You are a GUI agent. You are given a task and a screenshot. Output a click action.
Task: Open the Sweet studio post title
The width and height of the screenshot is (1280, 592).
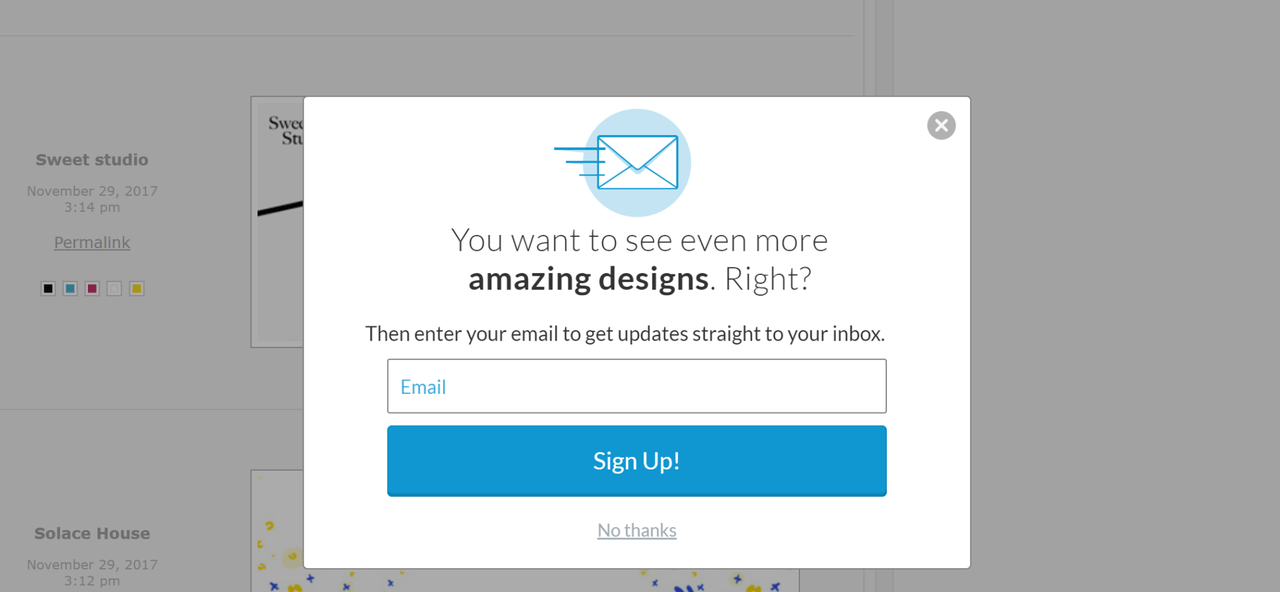(92, 160)
